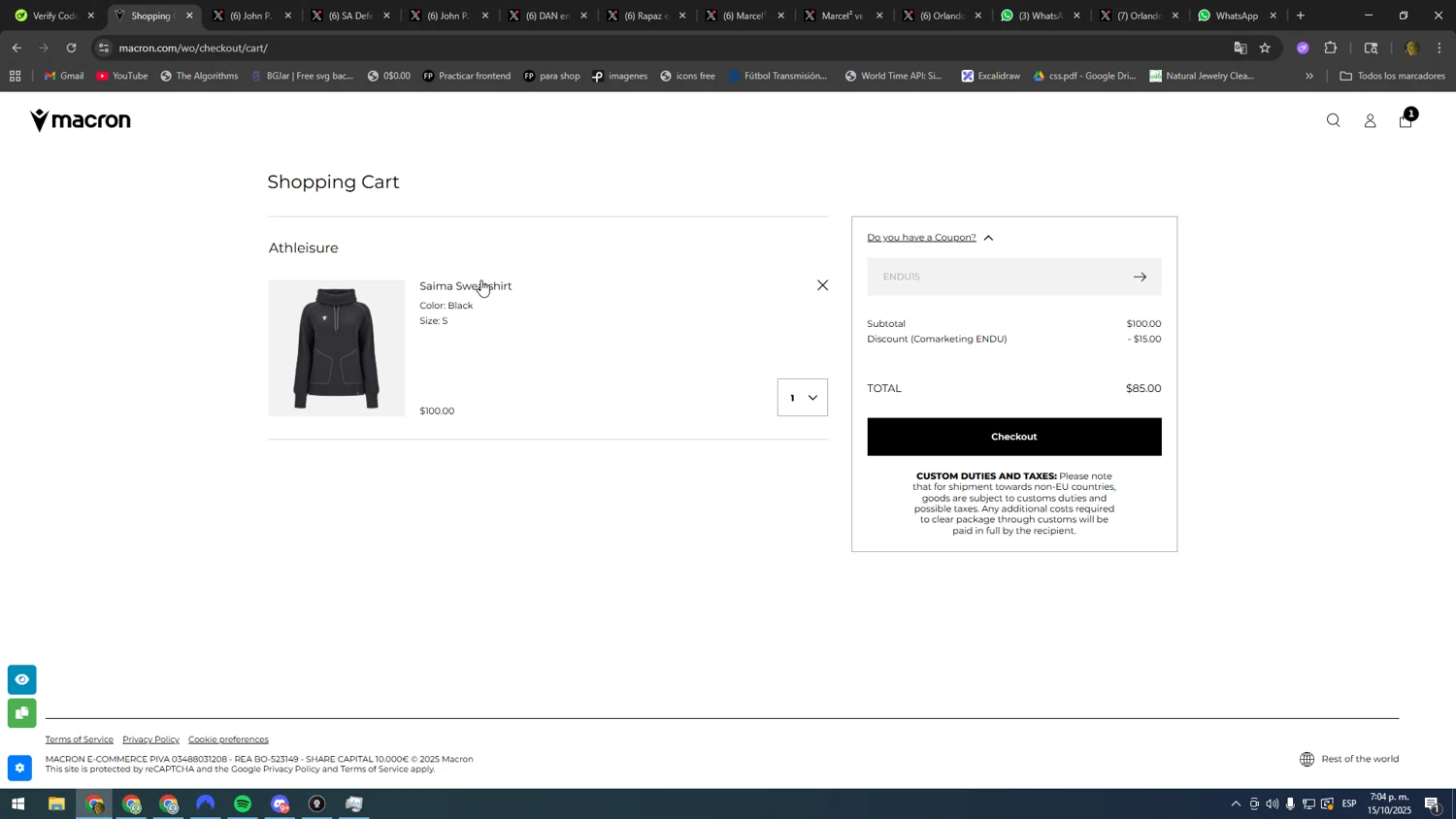Image resolution: width=1456 pixels, height=819 pixels.
Task: Click the address bar URL
Action: tap(193, 48)
